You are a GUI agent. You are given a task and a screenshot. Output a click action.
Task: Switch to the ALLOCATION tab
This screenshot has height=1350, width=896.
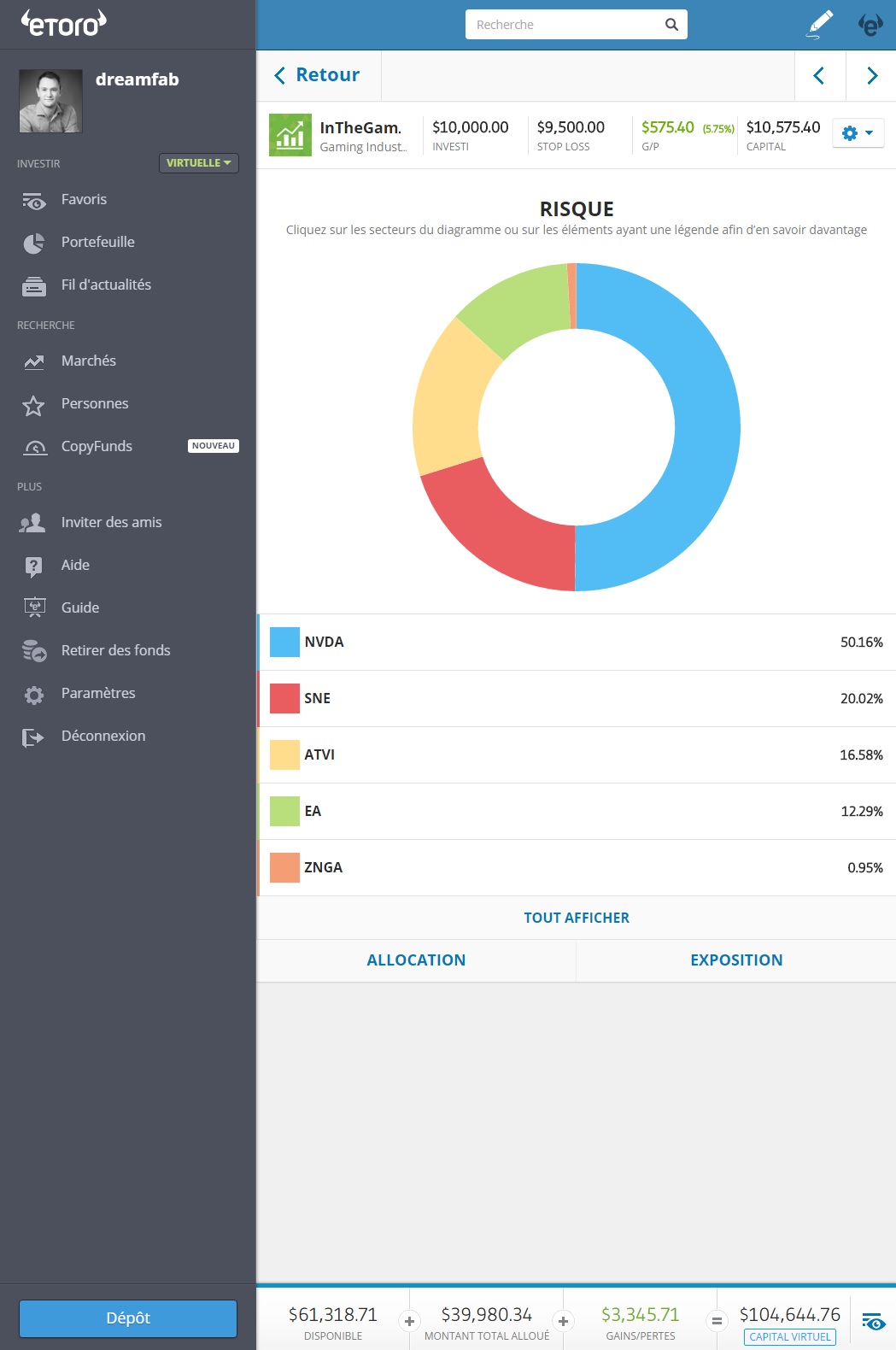(x=416, y=960)
